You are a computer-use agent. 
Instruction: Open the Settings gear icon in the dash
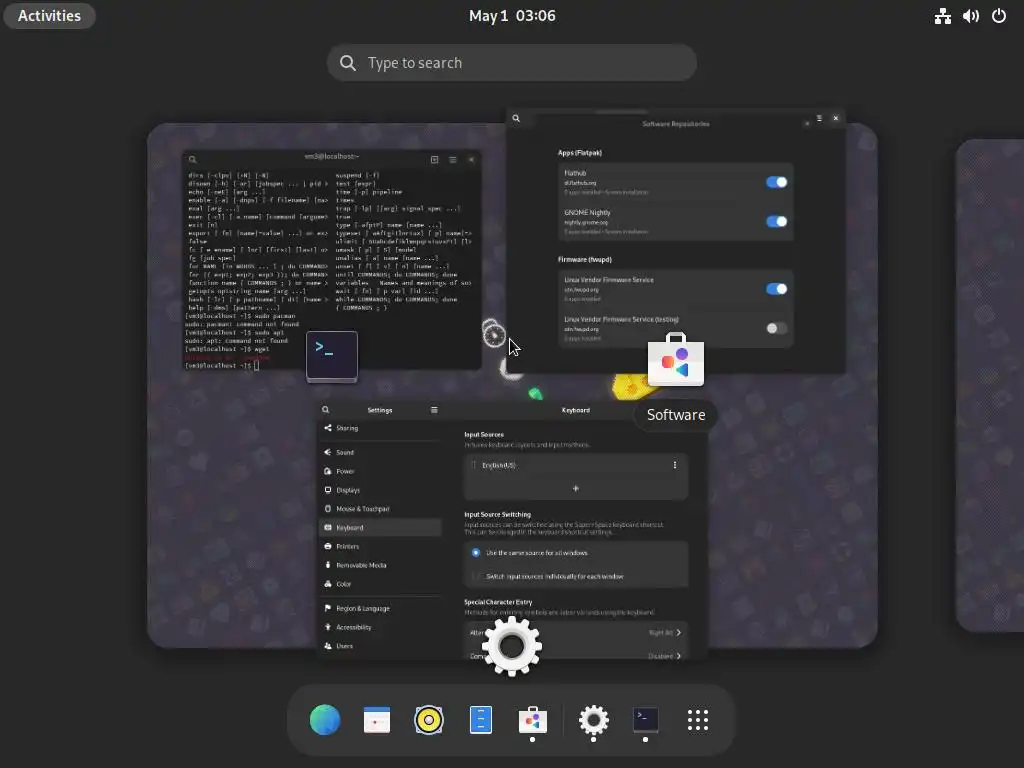594,720
